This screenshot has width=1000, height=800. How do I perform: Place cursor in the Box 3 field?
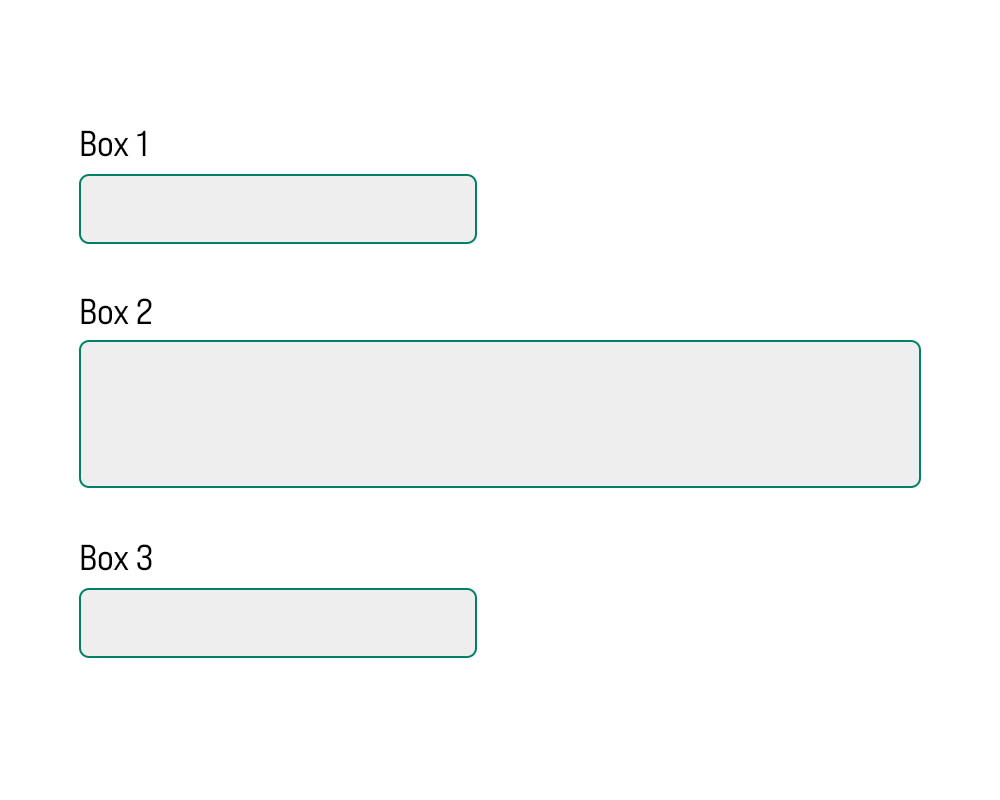278,623
